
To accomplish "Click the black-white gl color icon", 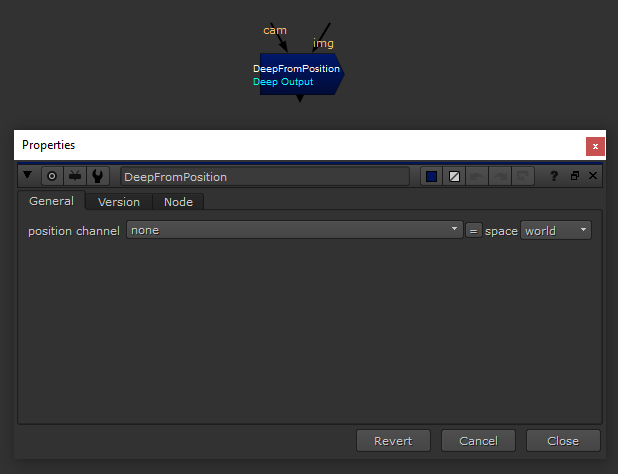I will 454,177.
